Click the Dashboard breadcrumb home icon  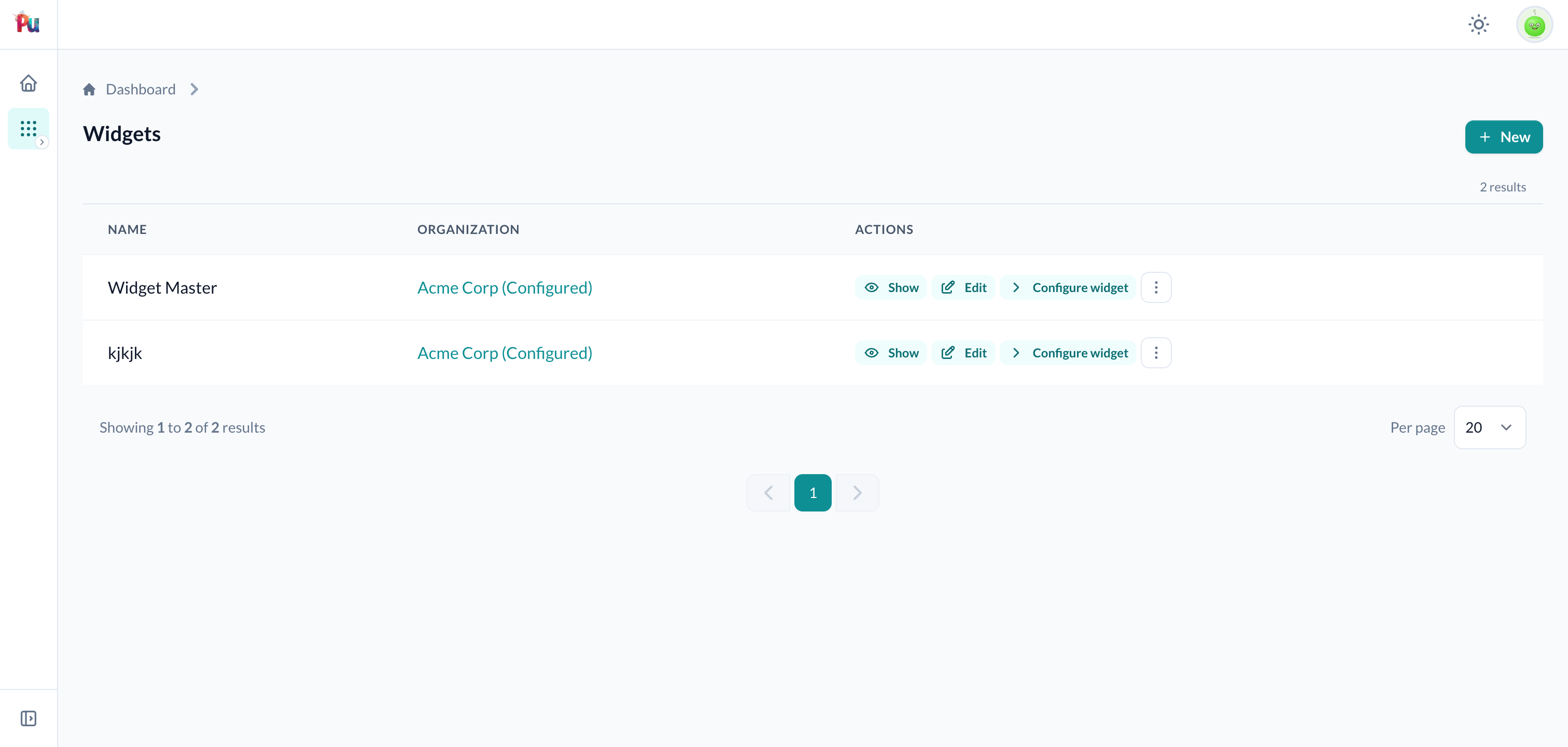[x=89, y=90]
